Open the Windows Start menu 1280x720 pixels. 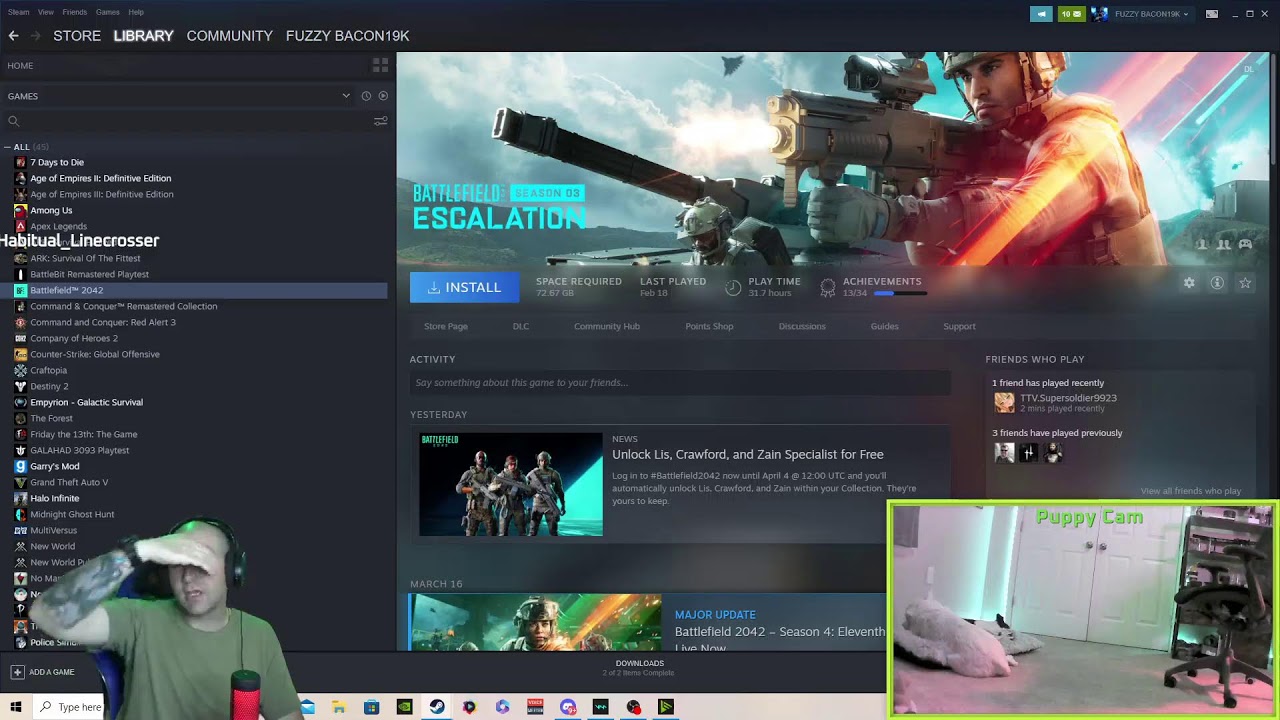coord(16,707)
